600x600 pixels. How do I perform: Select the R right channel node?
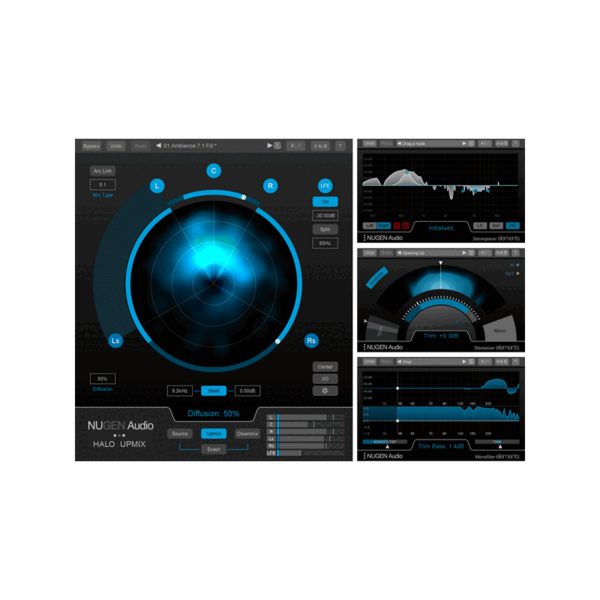[270, 186]
